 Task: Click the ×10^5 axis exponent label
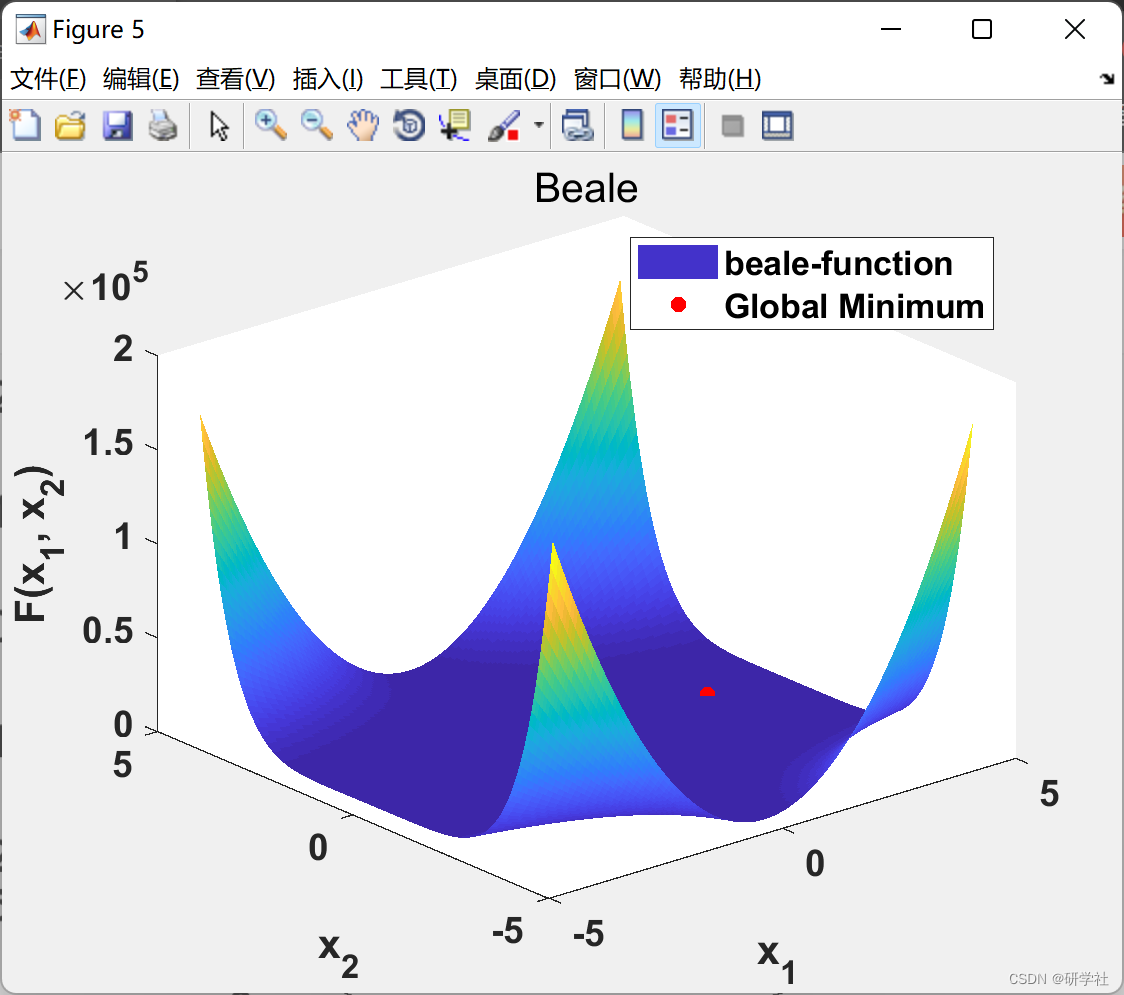click(105, 283)
